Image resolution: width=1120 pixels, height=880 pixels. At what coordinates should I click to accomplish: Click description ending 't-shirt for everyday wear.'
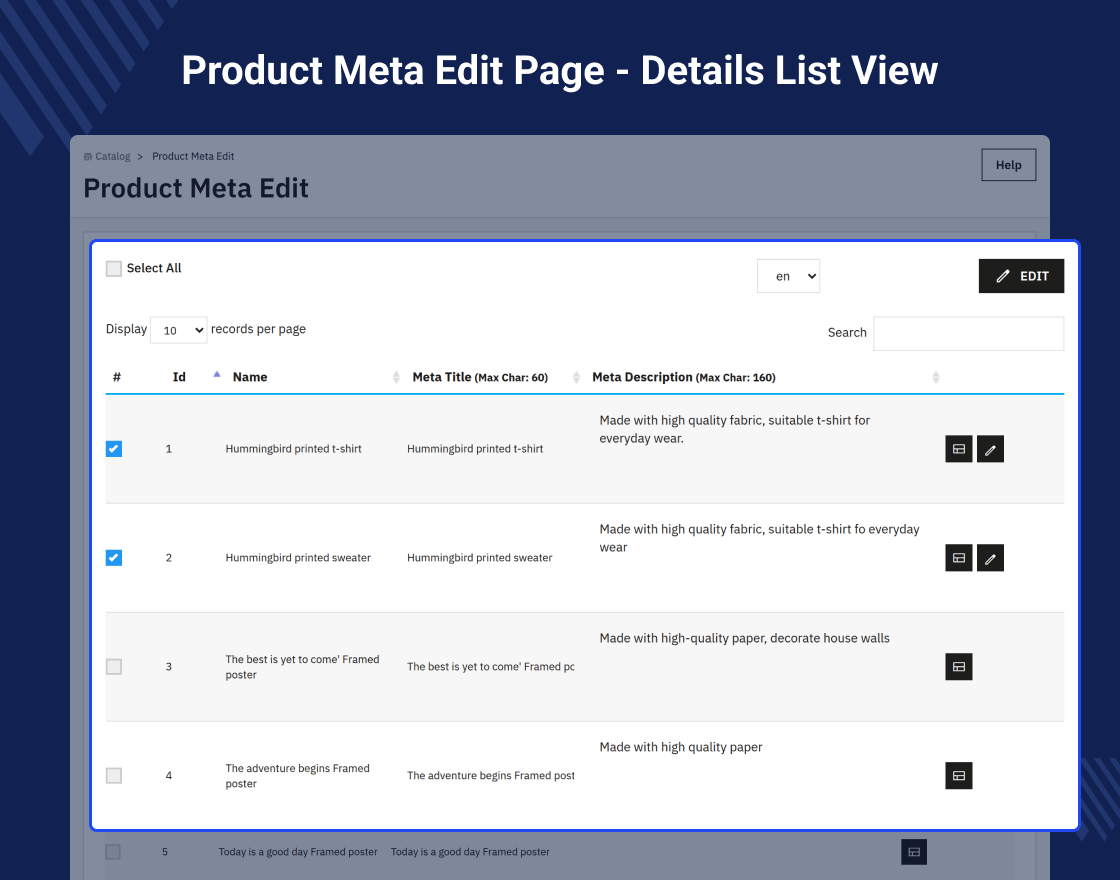734,429
